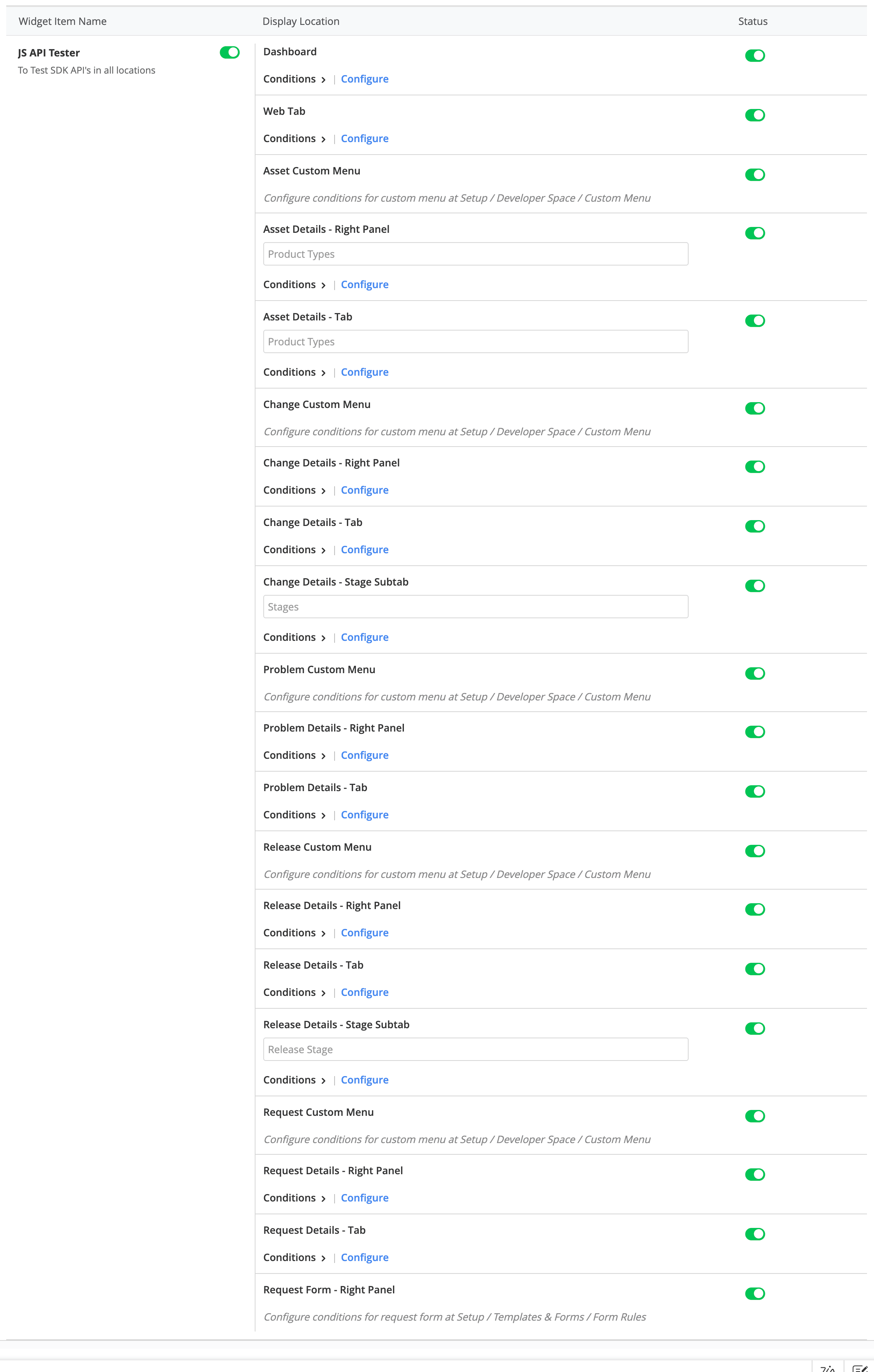Disable the JS API Tester widget toggle
Viewport: 874px width, 1372px height.
(x=230, y=53)
